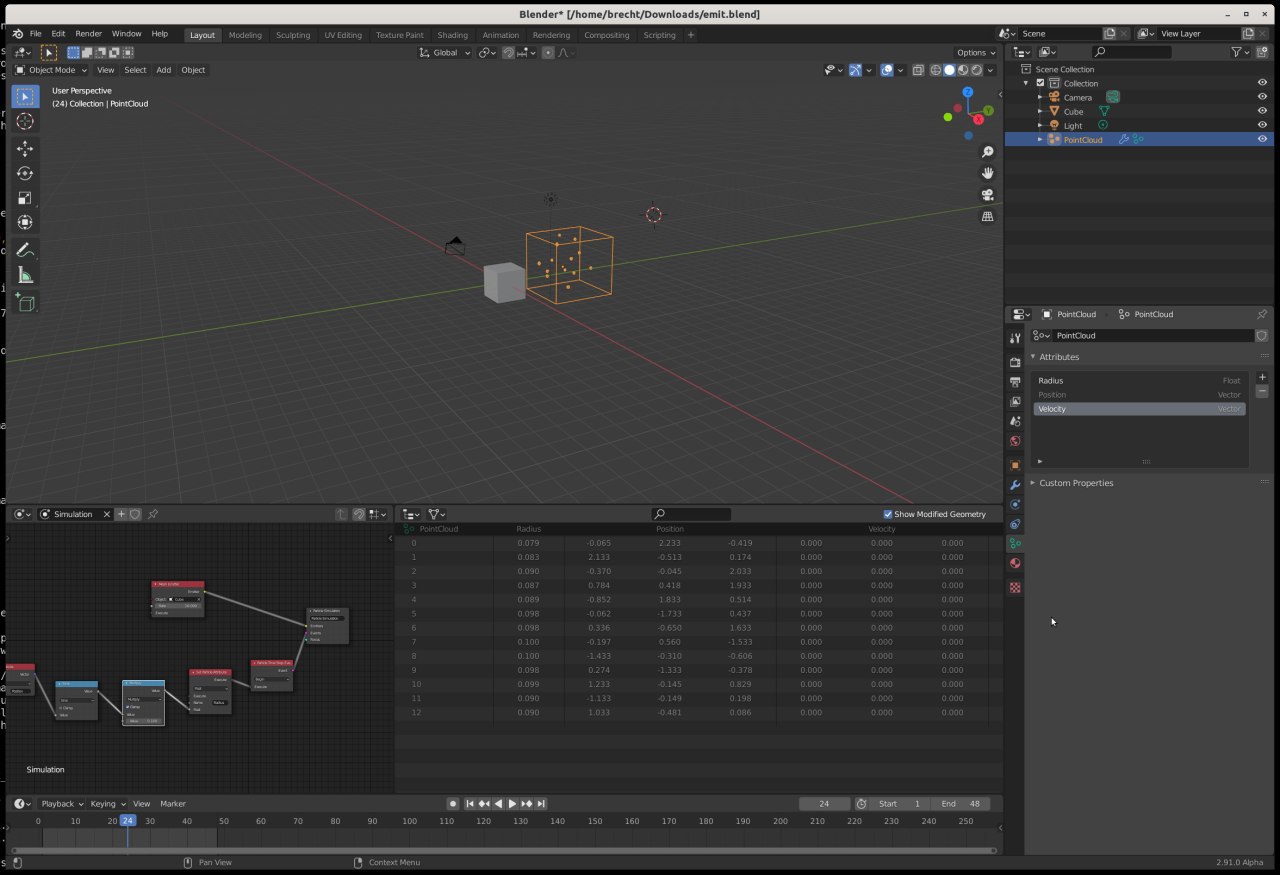Image resolution: width=1280 pixels, height=875 pixels.
Task: Switch to the Scripting workspace tab
Action: click(659, 35)
